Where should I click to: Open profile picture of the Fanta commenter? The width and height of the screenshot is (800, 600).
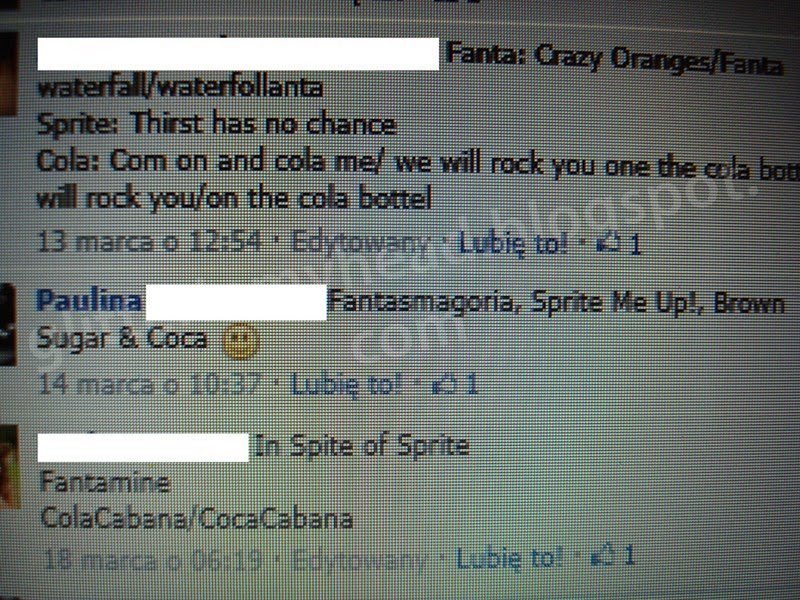pos(9,74)
